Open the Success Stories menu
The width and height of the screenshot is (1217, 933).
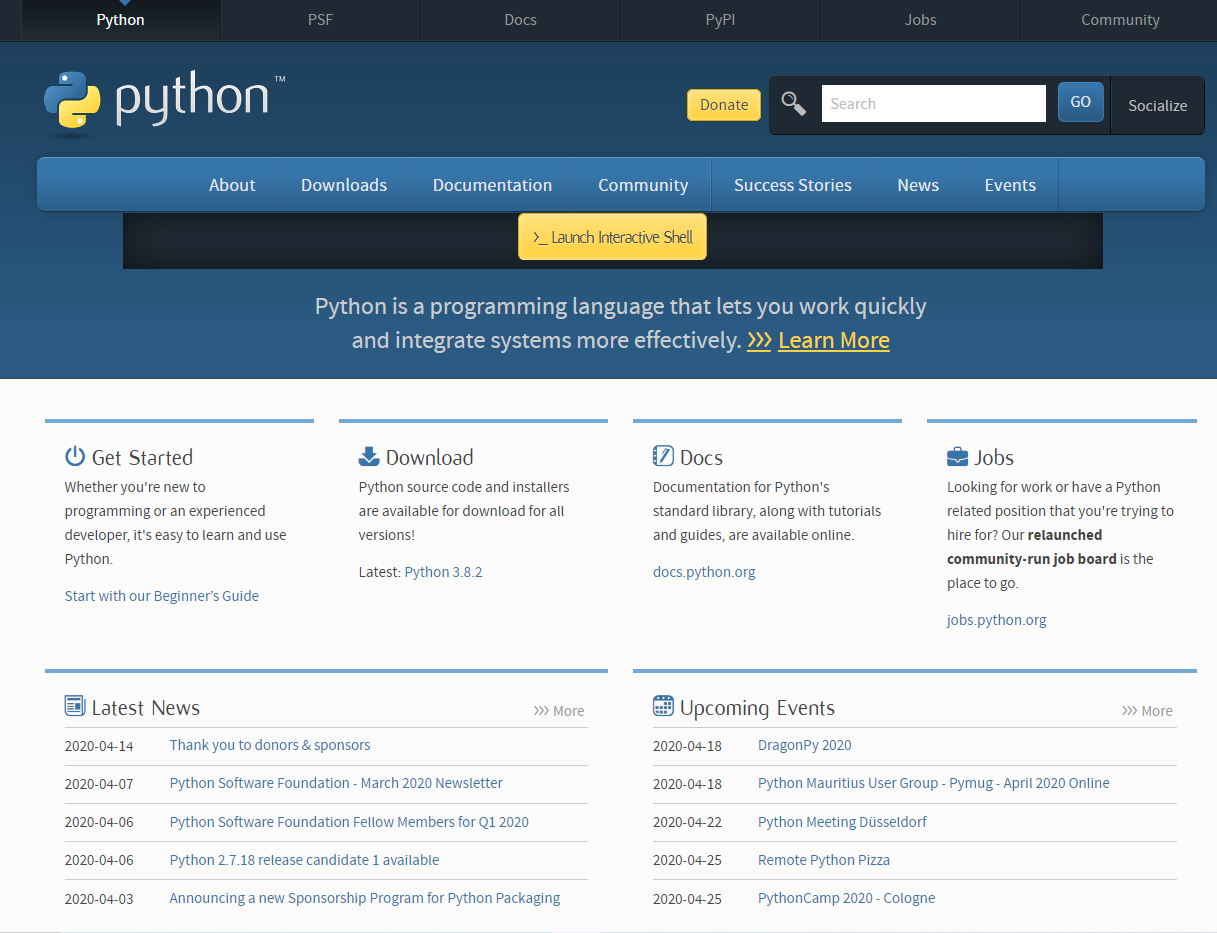[x=793, y=185]
